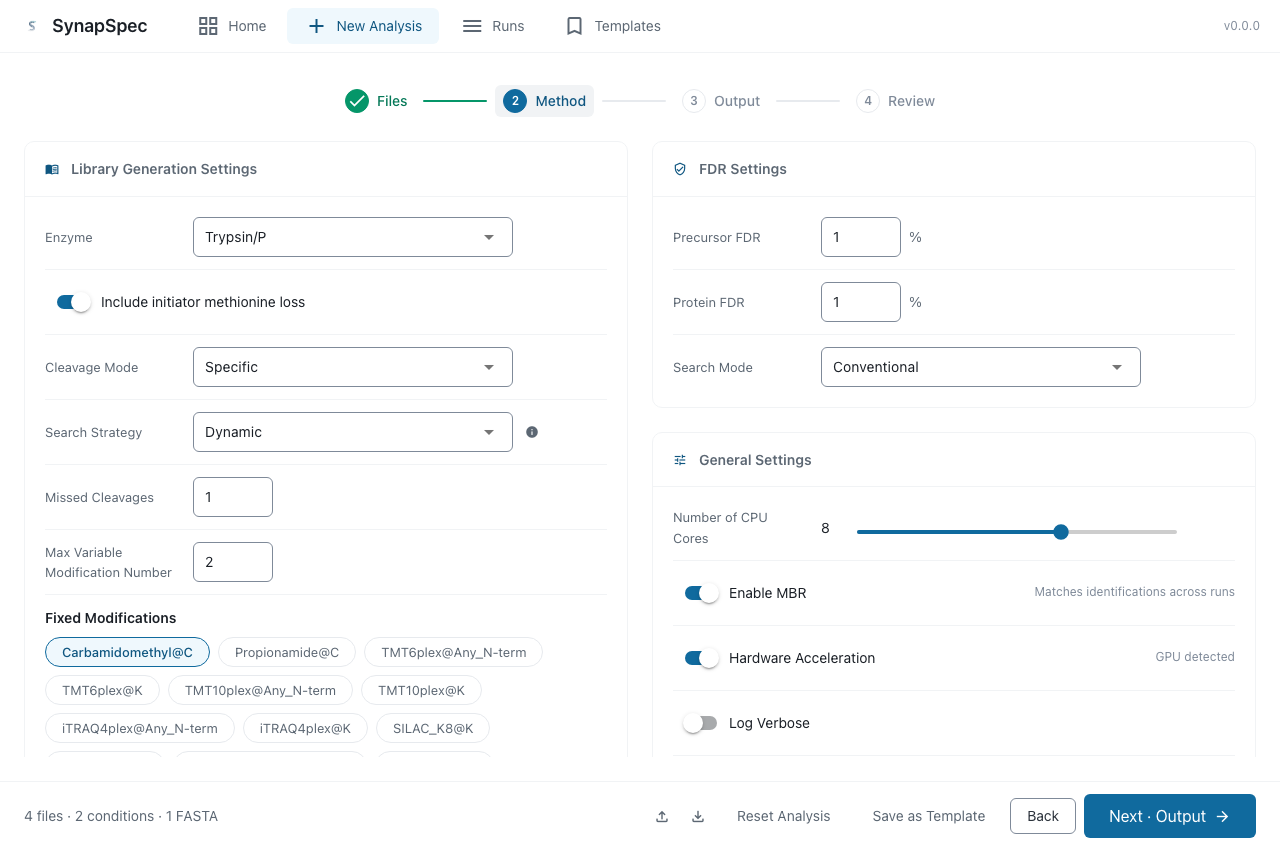Deselect Carbamidomethyl@C fixed modification

pos(127,652)
